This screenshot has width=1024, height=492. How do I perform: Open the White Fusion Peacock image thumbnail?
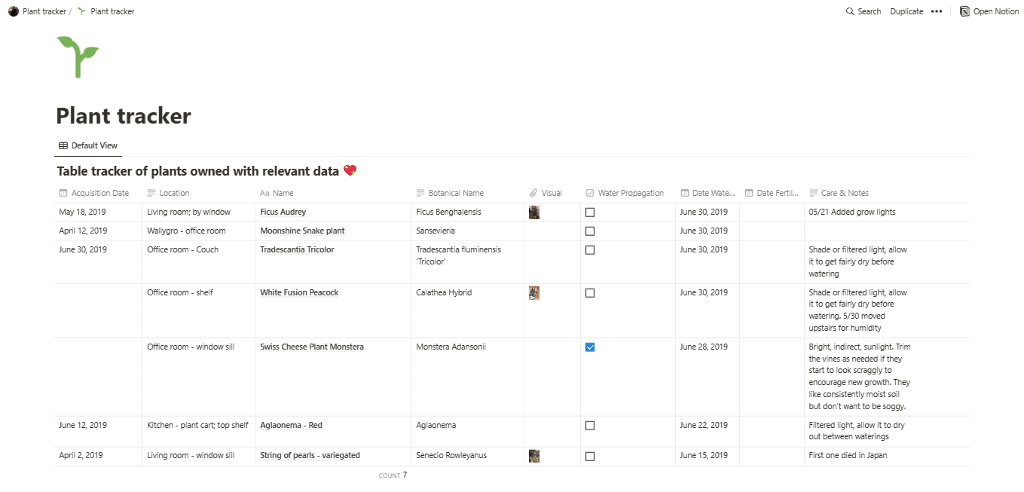pyautogui.click(x=535, y=293)
